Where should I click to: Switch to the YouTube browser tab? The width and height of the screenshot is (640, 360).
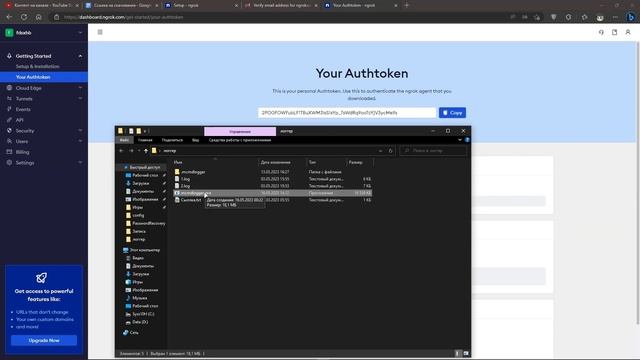[41, 5]
